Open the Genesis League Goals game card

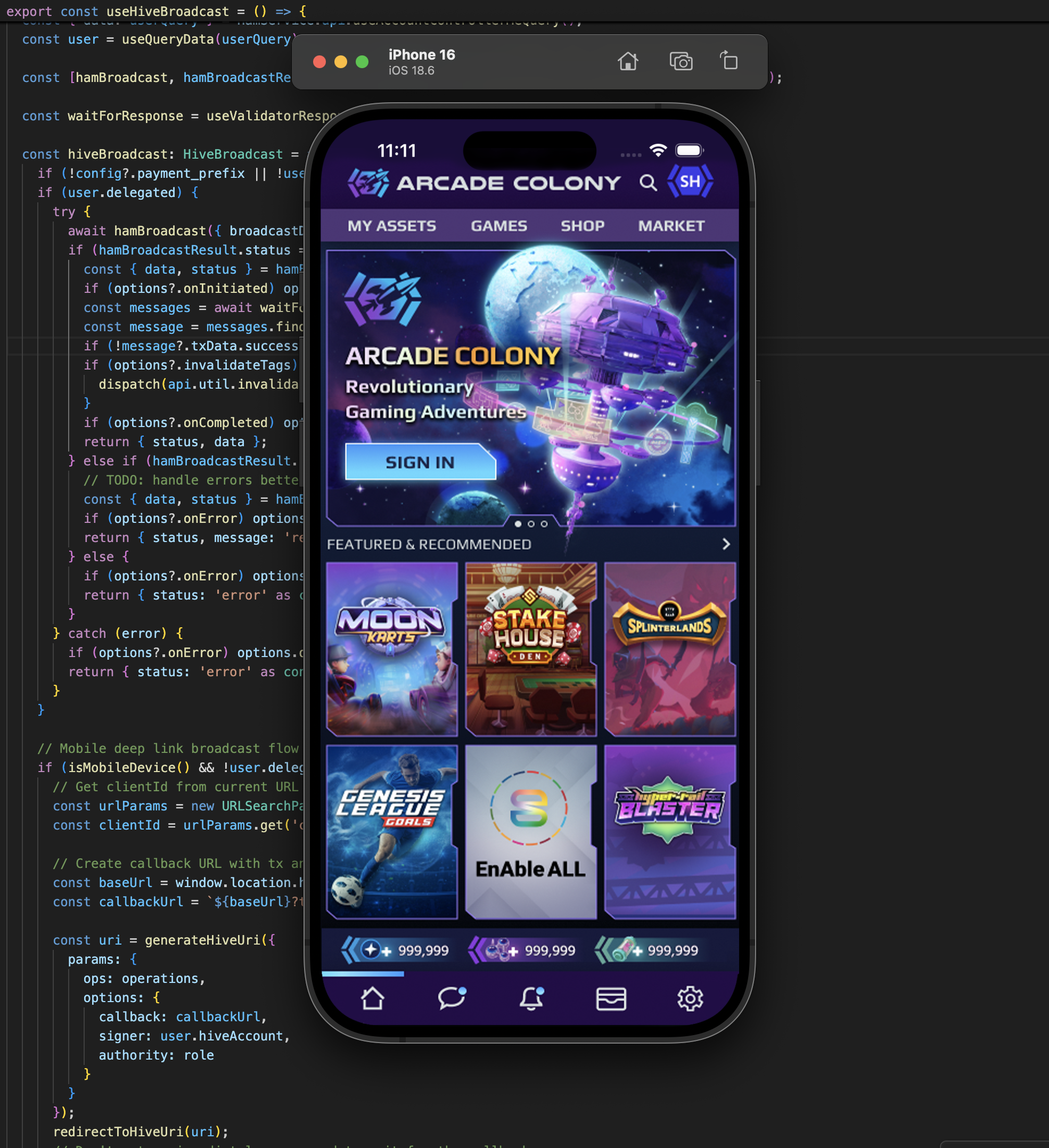click(x=392, y=832)
